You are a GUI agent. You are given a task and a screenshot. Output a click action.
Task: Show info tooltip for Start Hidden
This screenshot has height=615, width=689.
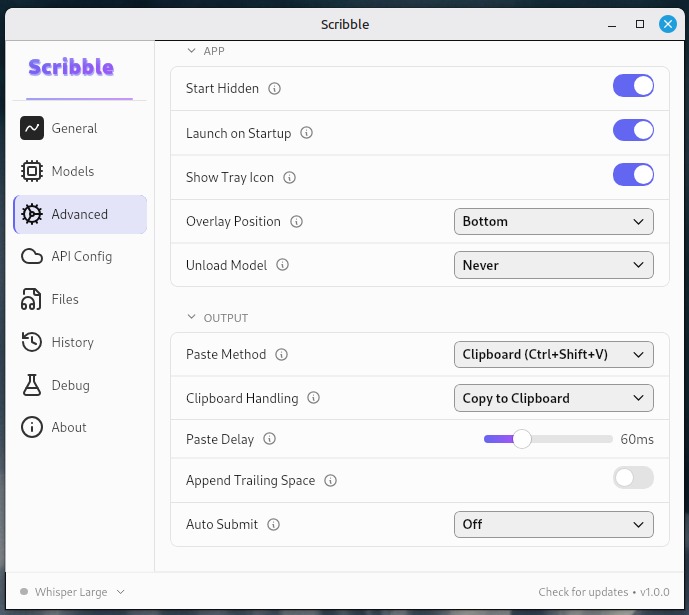[274, 89]
